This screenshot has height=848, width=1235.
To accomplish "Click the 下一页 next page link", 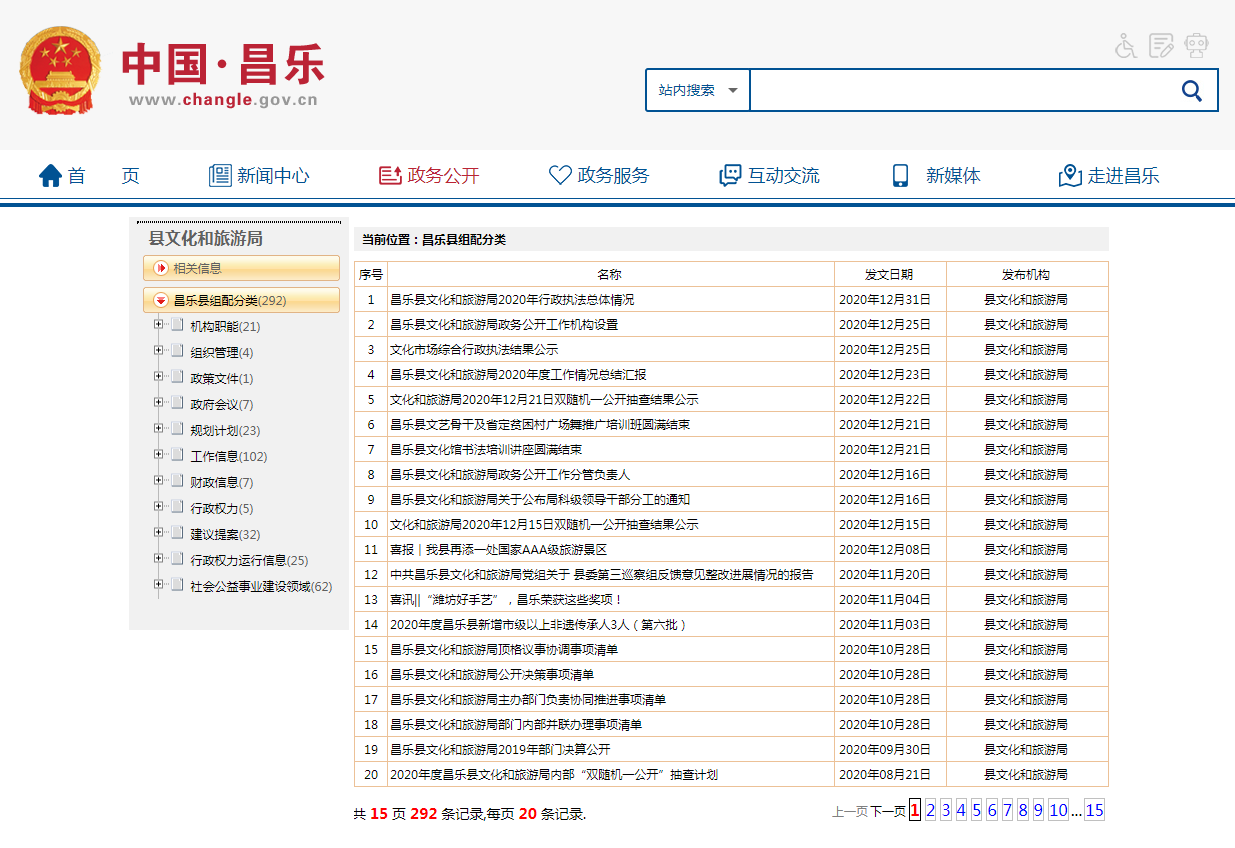I will tap(887, 812).
